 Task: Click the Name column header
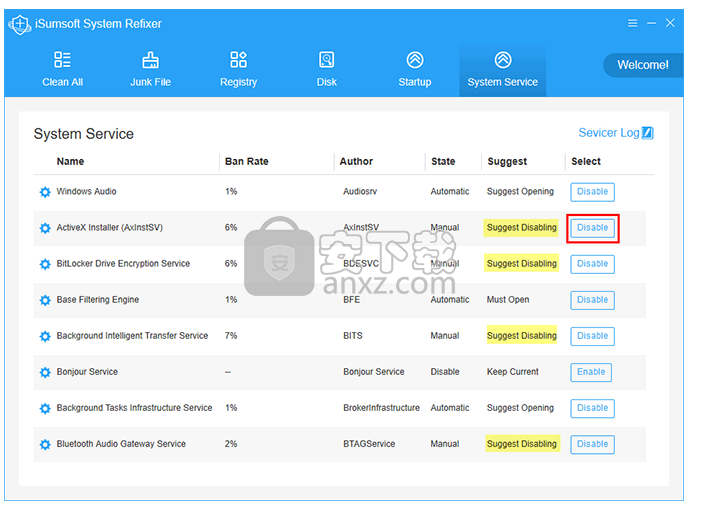pos(70,161)
